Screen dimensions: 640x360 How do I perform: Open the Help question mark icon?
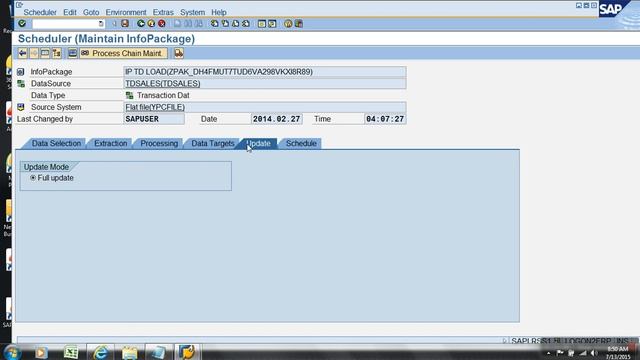tap(288, 24)
